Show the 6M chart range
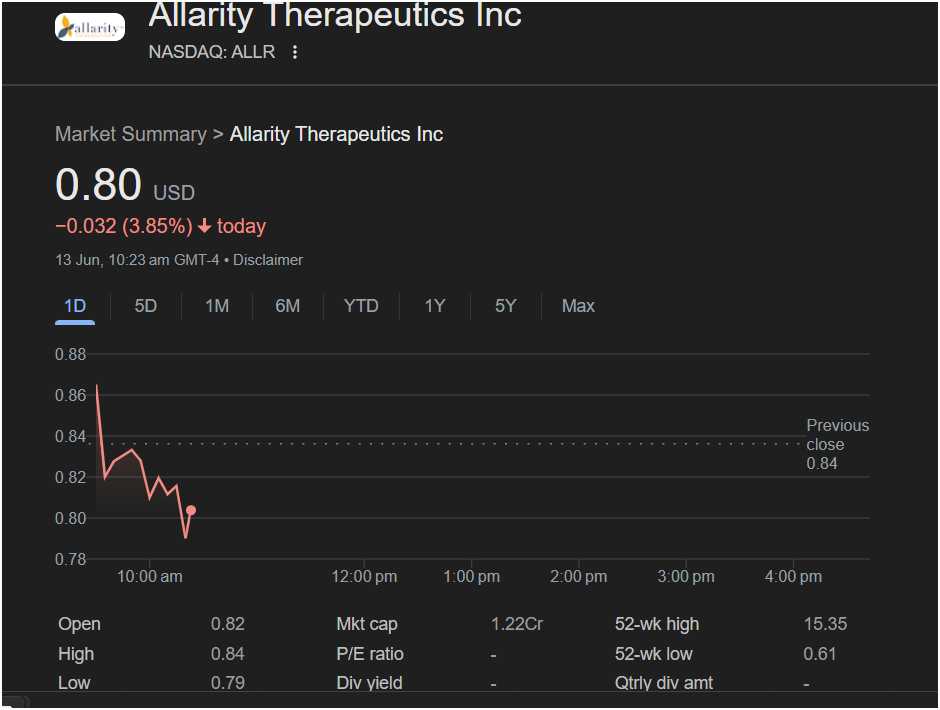 coord(288,306)
